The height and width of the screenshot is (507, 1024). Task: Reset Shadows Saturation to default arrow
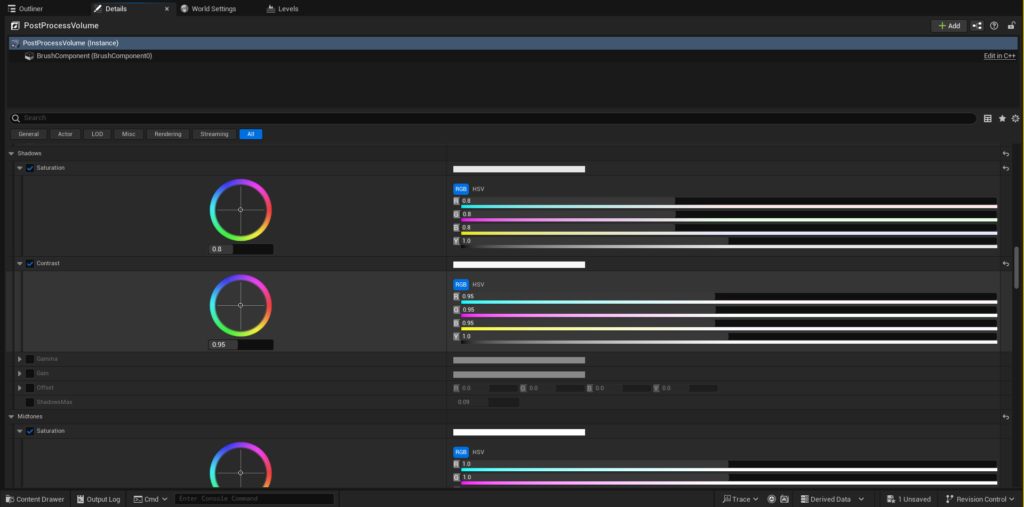click(1006, 168)
